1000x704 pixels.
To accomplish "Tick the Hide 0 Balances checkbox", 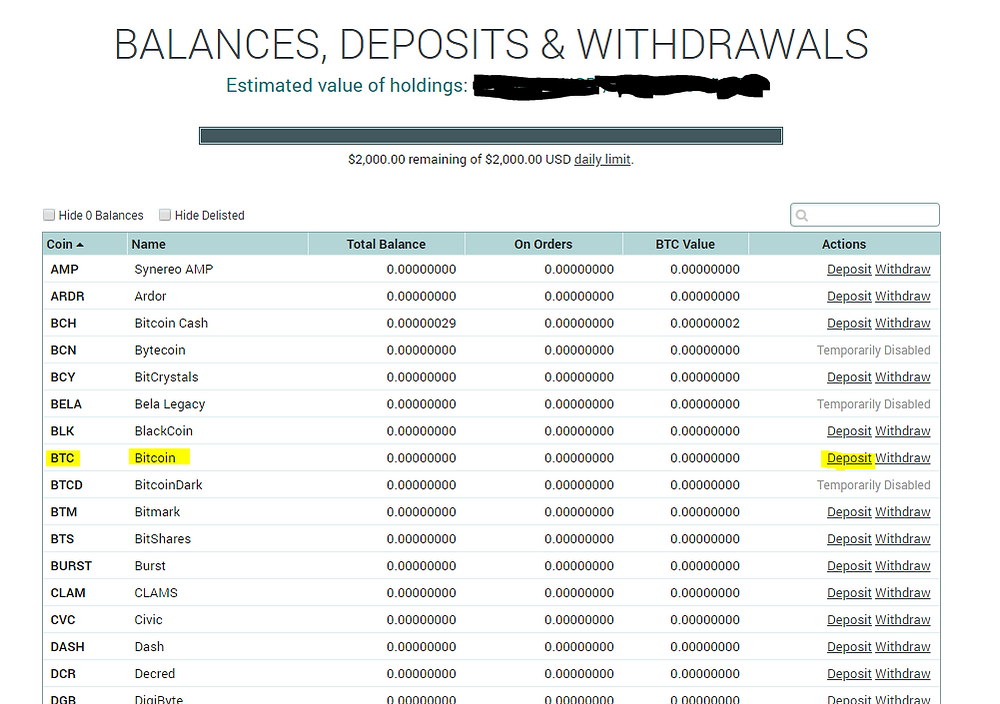I will [49, 215].
